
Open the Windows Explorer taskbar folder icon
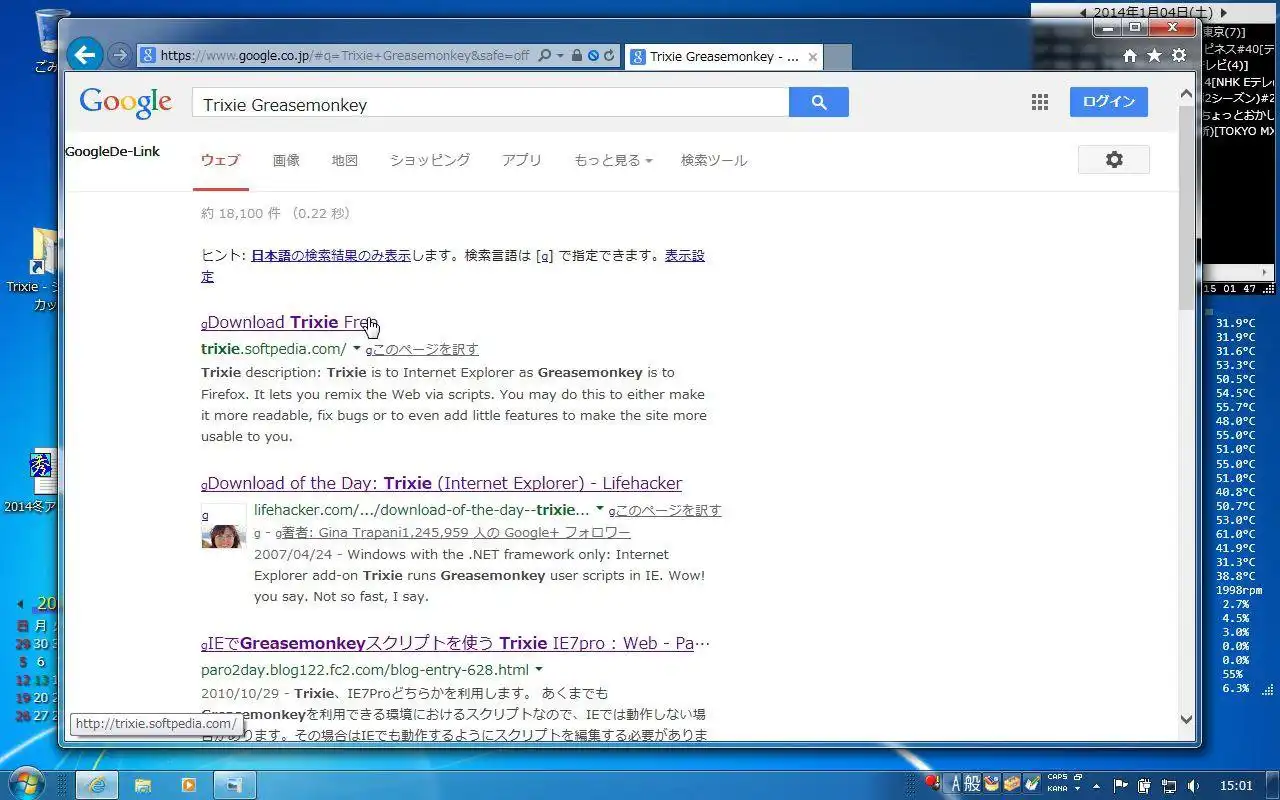click(x=142, y=785)
